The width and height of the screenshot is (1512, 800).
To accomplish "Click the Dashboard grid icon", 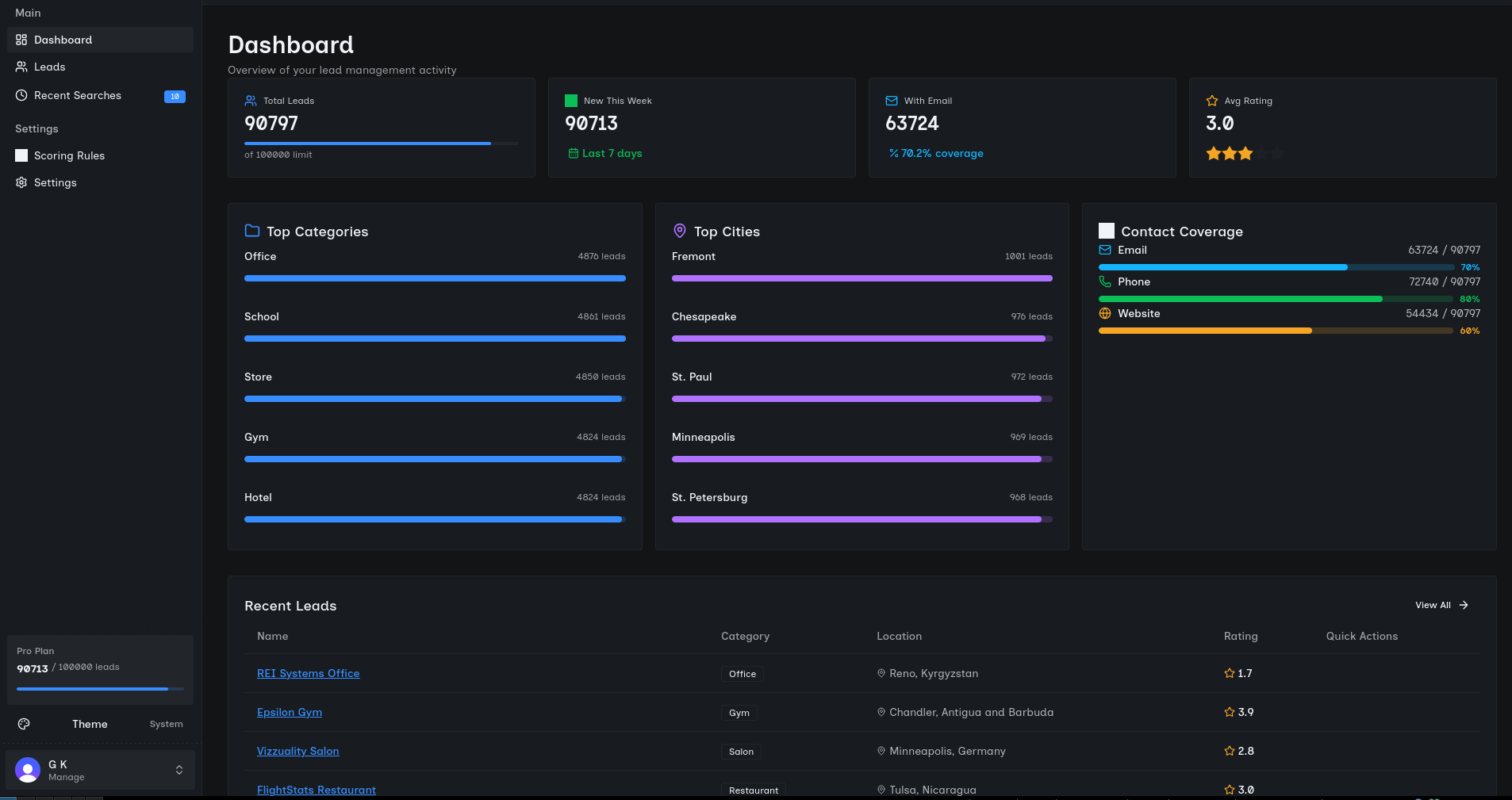I will click(x=21, y=40).
